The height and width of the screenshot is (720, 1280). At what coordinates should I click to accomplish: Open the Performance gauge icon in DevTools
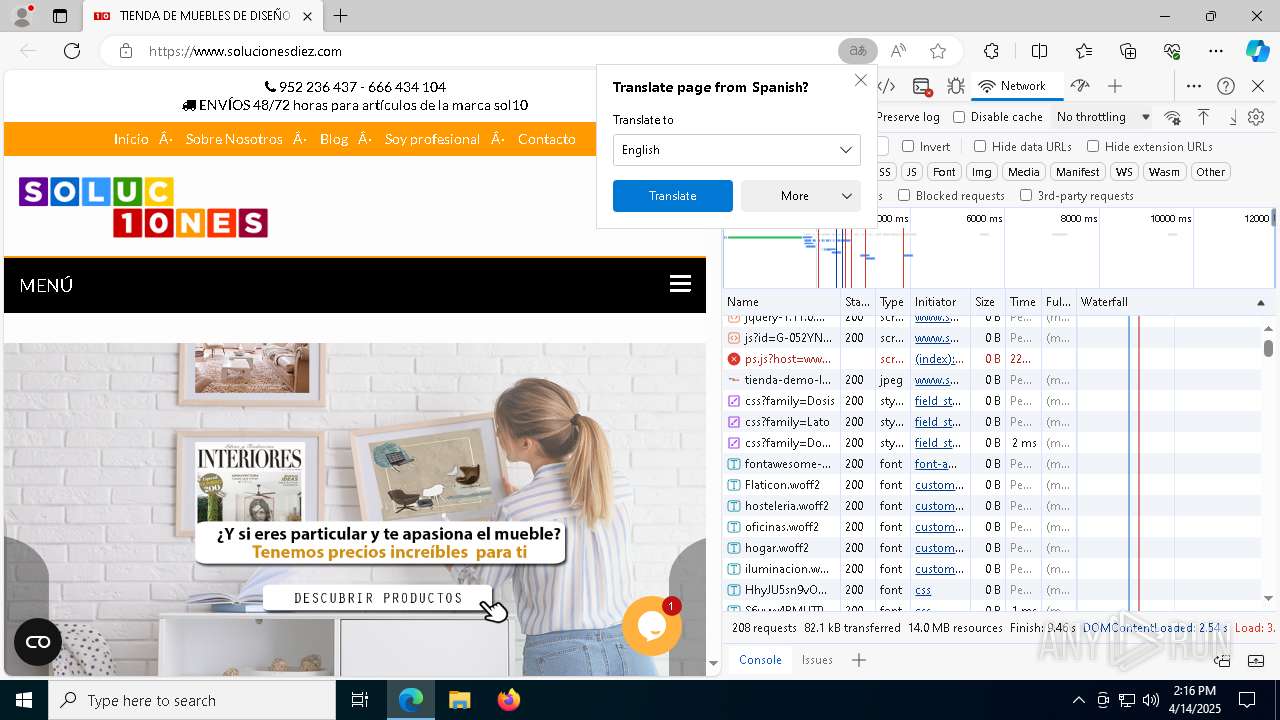tap(1079, 86)
